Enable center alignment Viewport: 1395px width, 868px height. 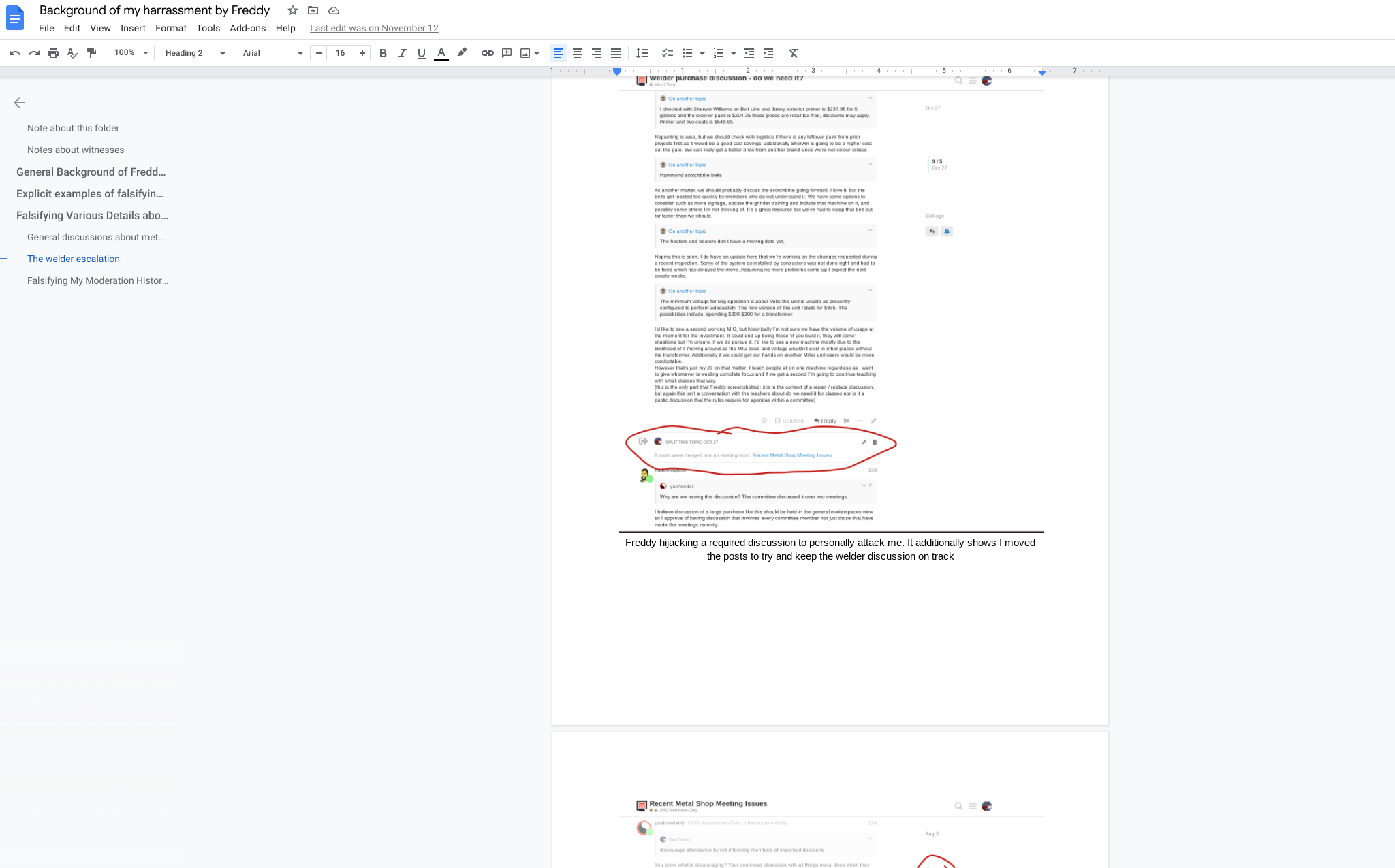point(577,53)
